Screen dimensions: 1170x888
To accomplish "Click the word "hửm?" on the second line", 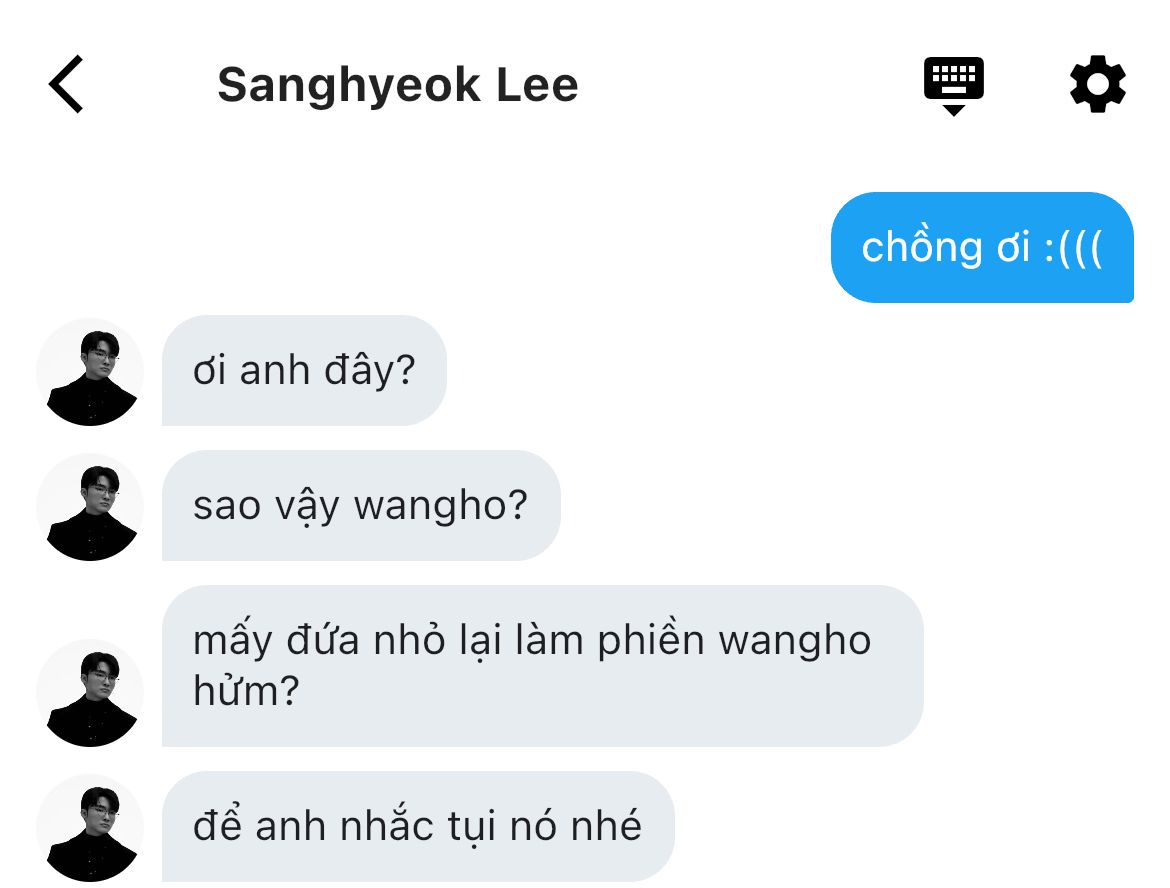I will [x=246, y=691].
